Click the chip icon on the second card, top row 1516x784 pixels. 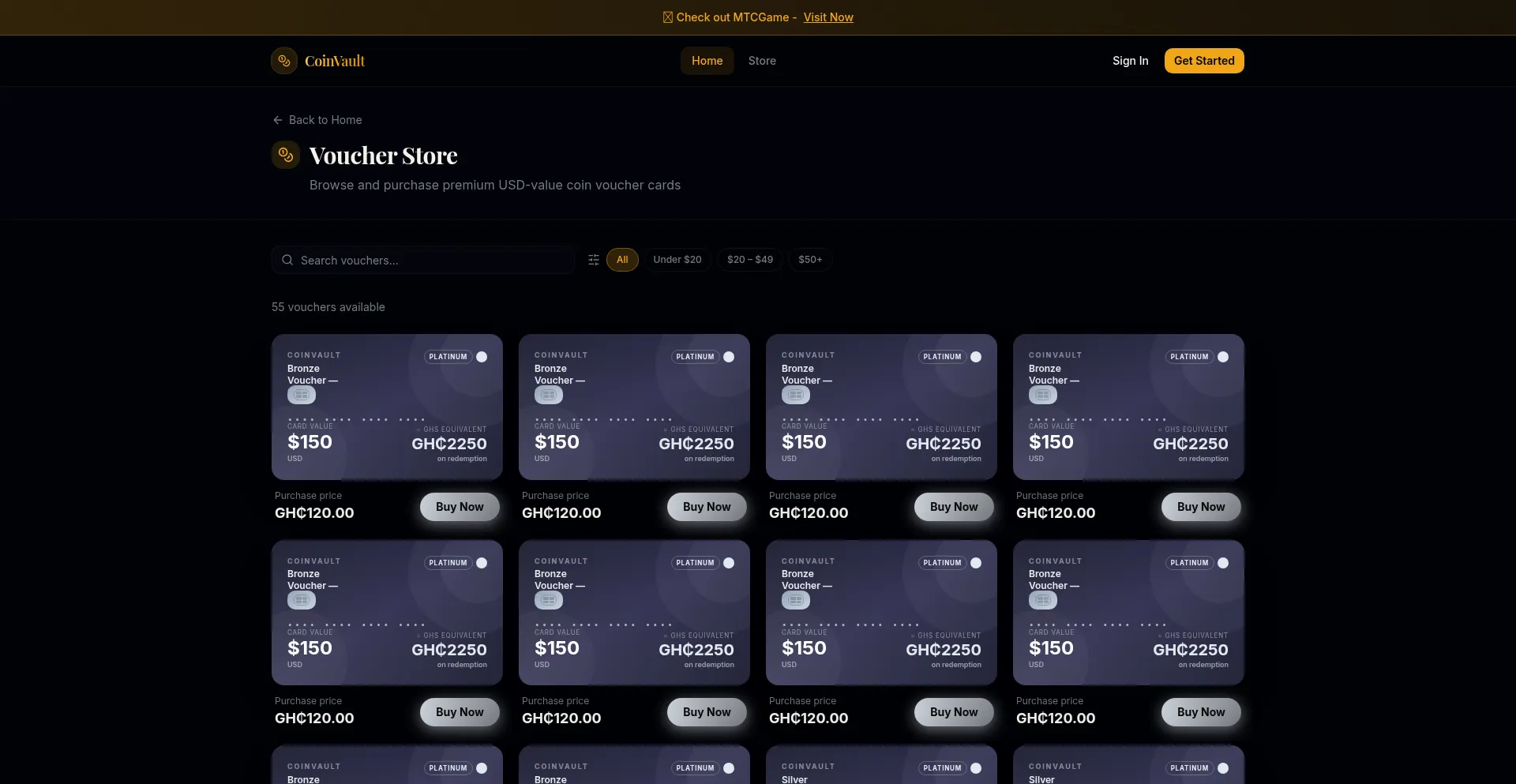(549, 395)
